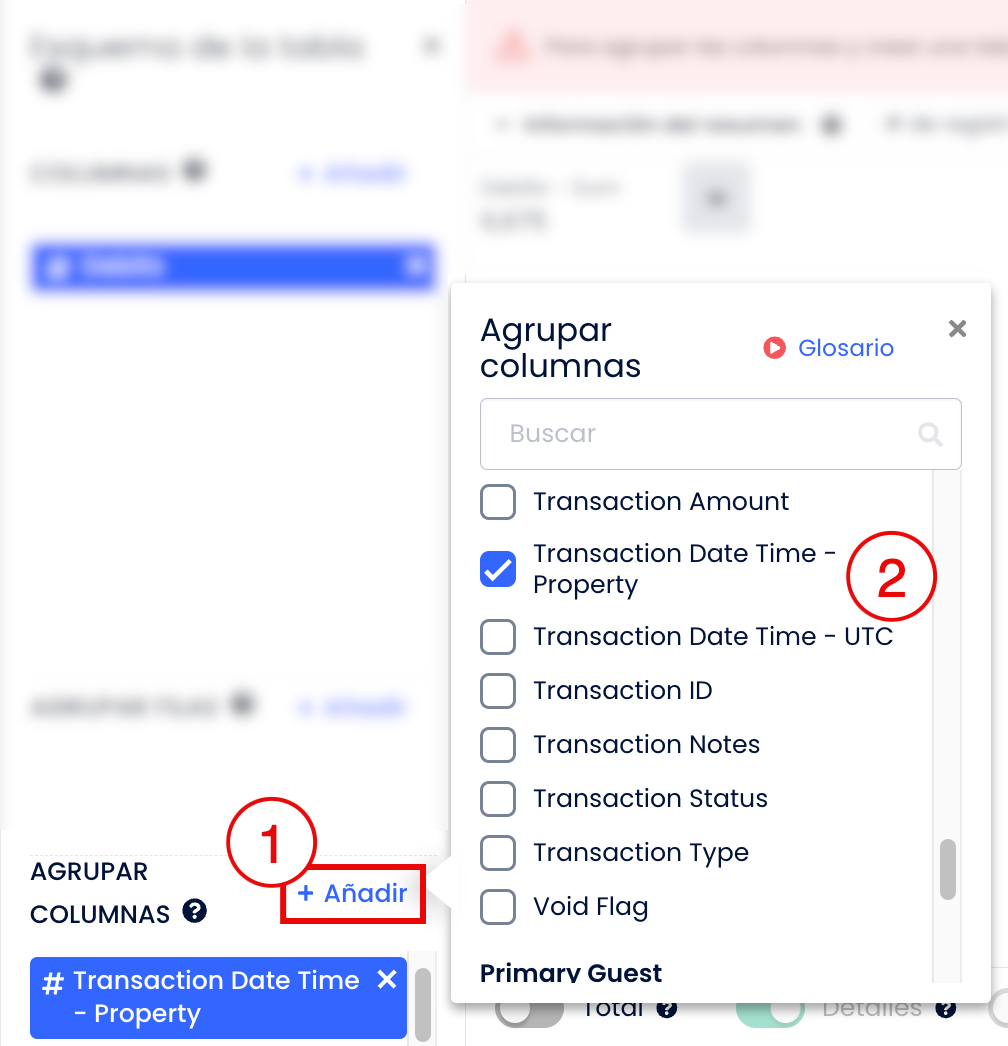Toggle the Total switch
1008x1046 pixels.
click(529, 1011)
